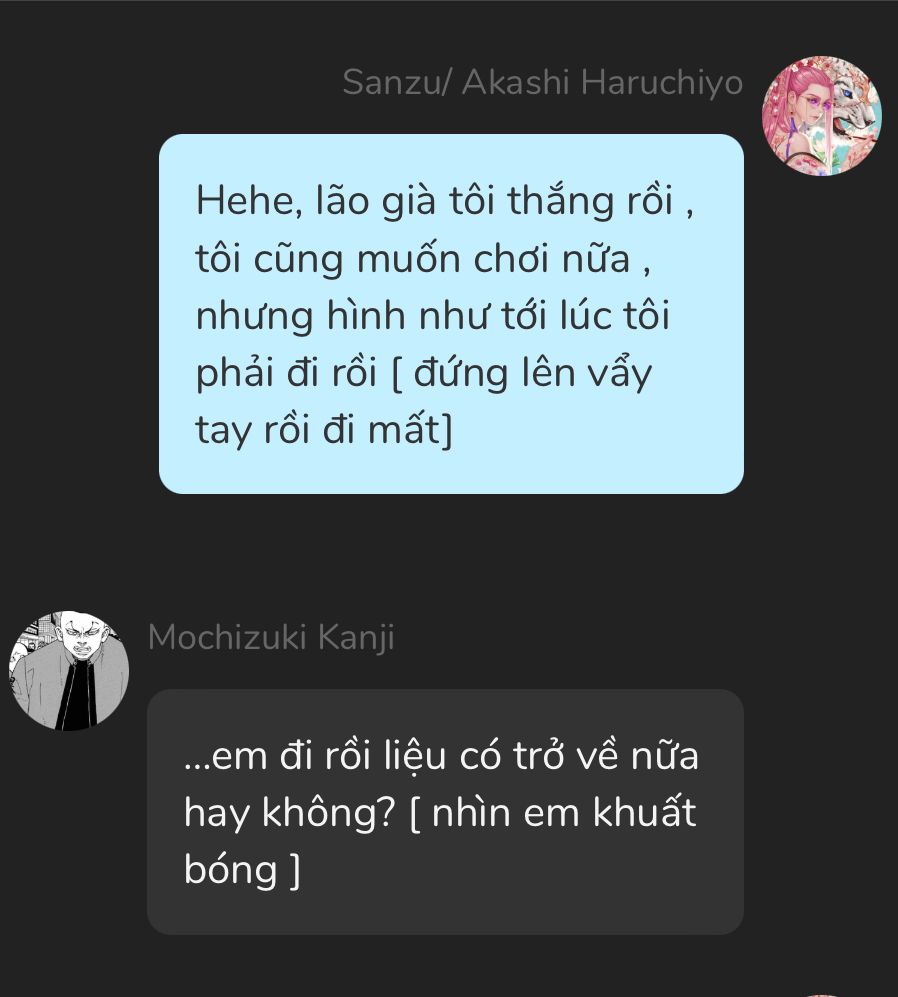Click the line 'nhưng hình như tới lúc tôi'
The image size is (898, 997).
(x=433, y=315)
